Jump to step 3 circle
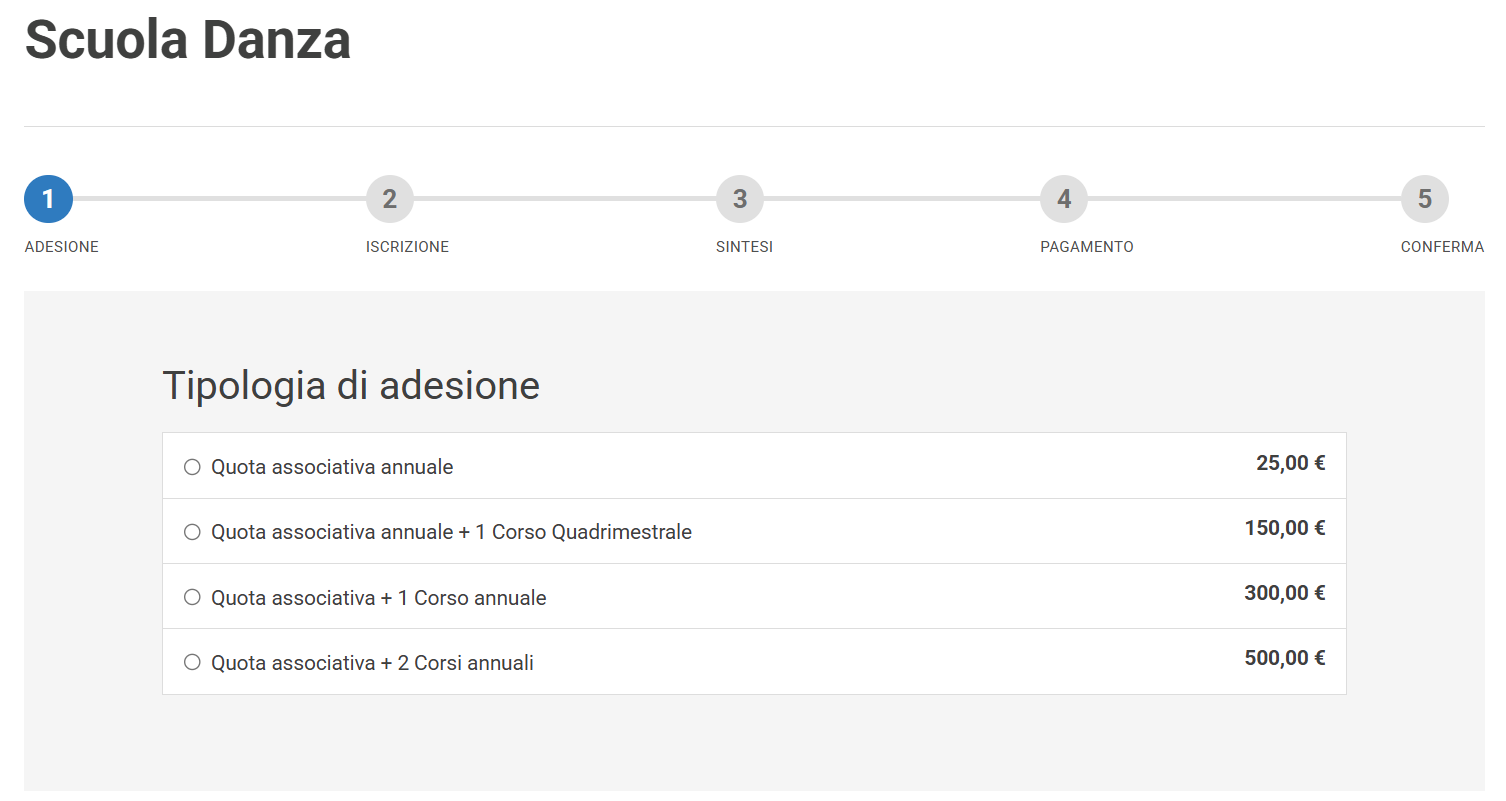 740,199
